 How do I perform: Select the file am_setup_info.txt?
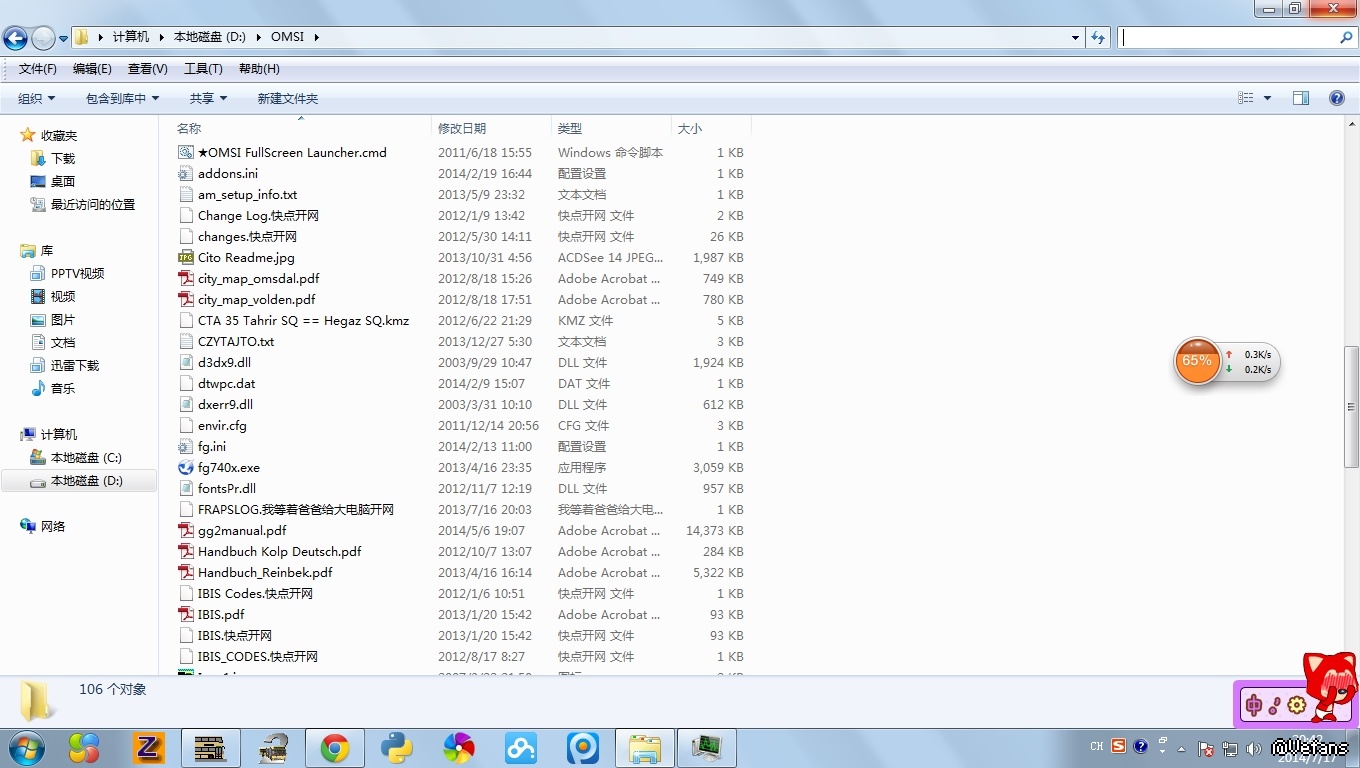pos(247,194)
